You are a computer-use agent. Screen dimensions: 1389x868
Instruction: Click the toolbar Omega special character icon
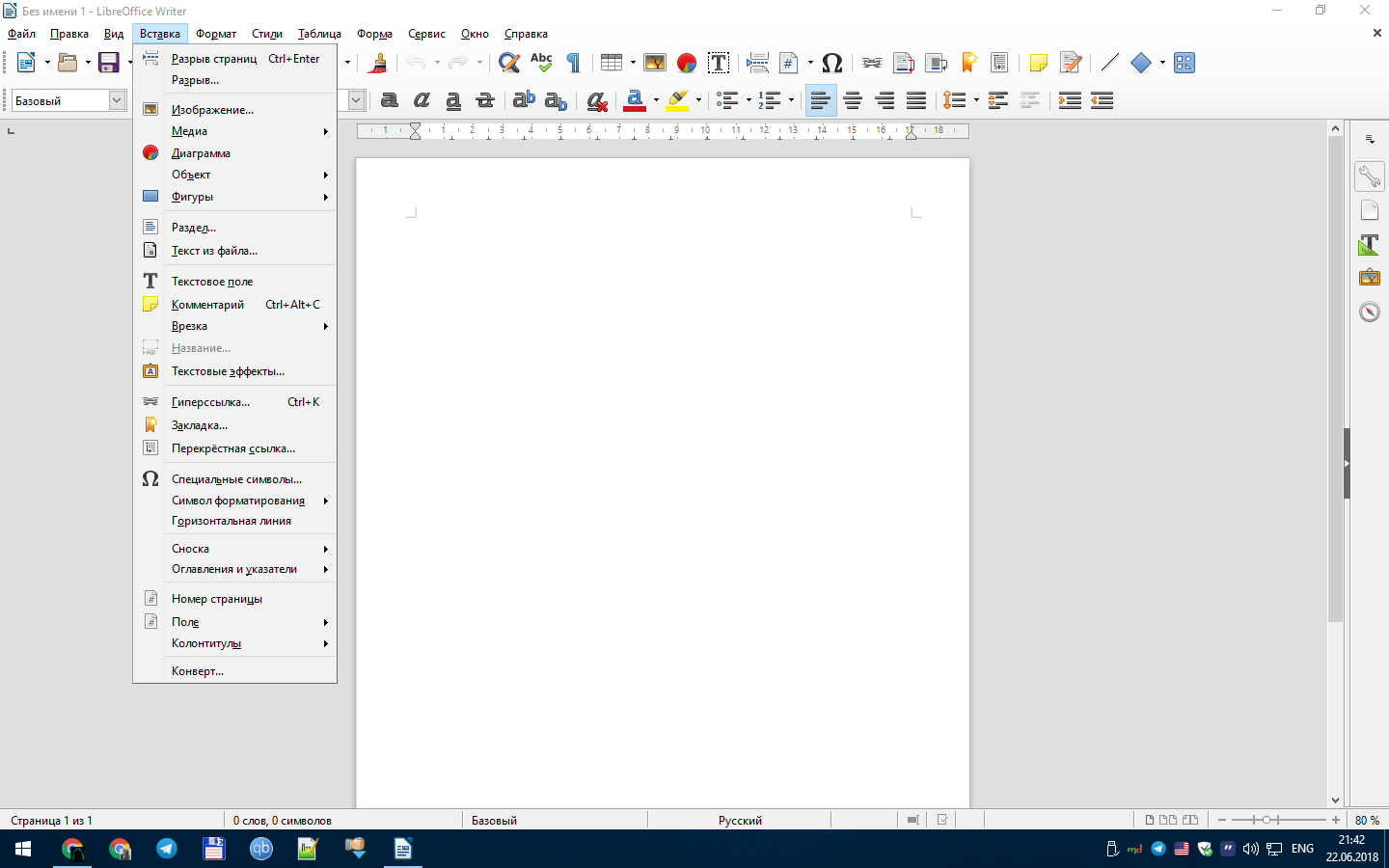[832, 63]
